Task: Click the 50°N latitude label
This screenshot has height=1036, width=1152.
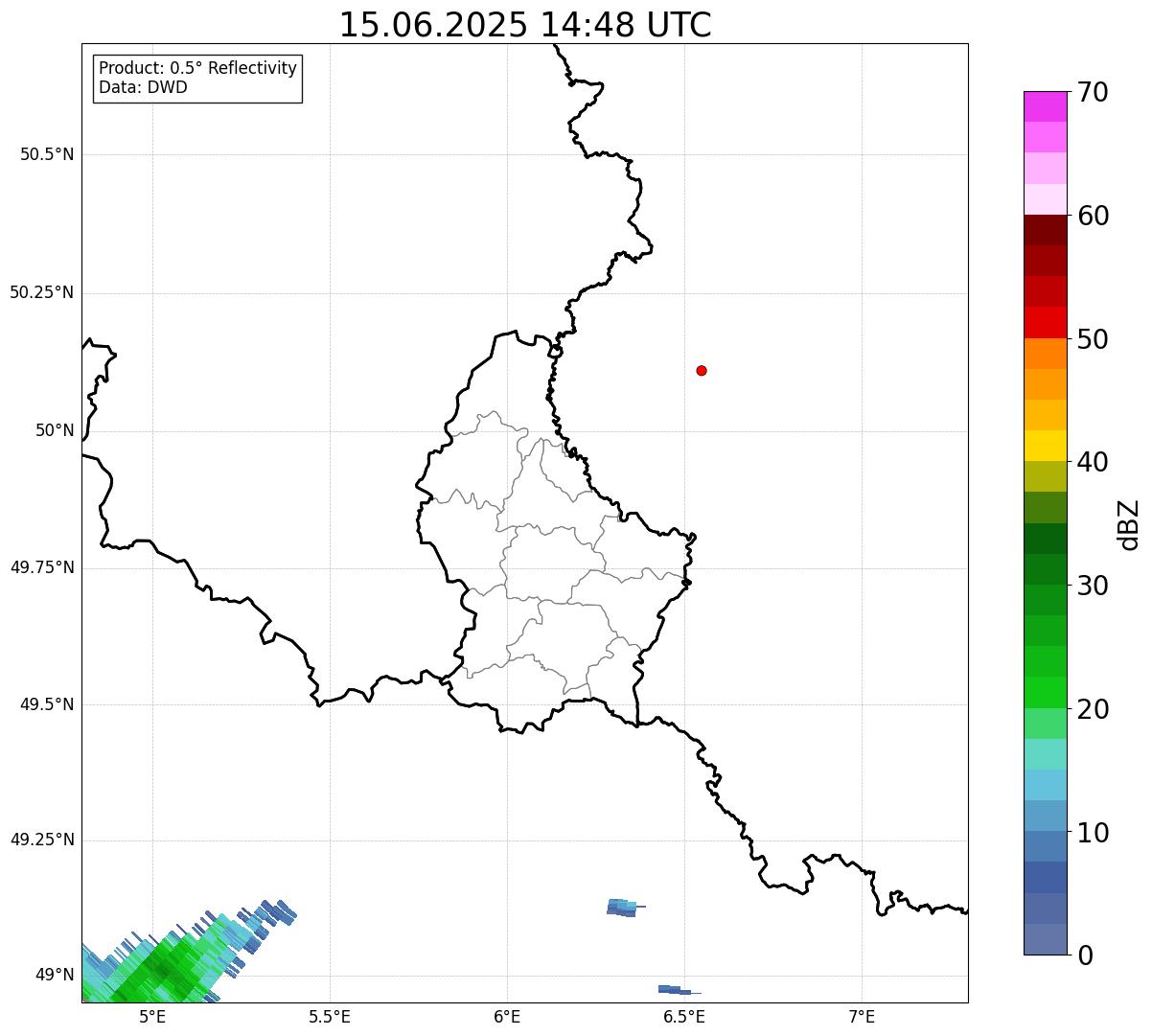Action: (55, 430)
